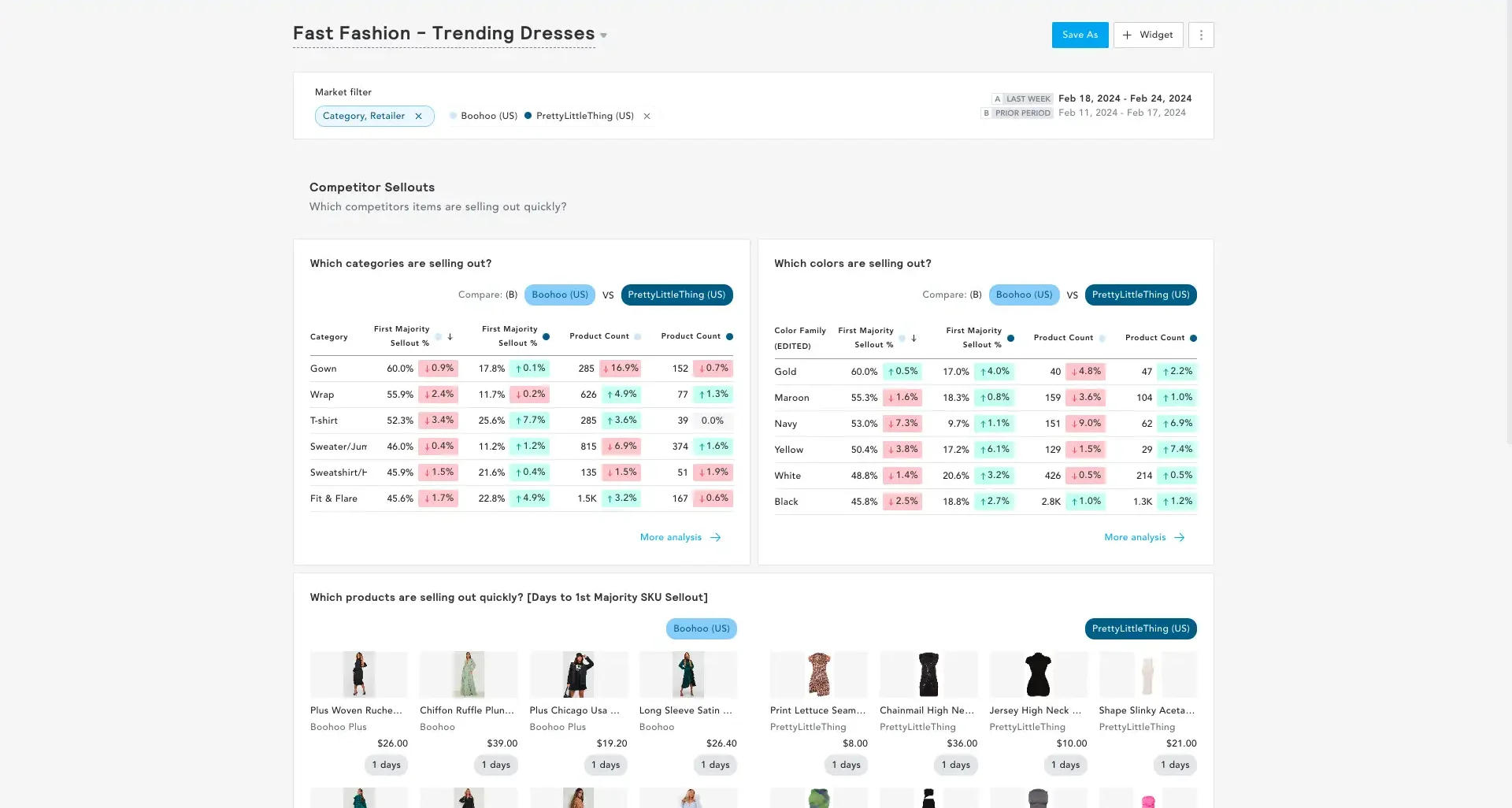Open More analysis link in categories widget
This screenshot has height=808, width=1512.
[x=671, y=537]
